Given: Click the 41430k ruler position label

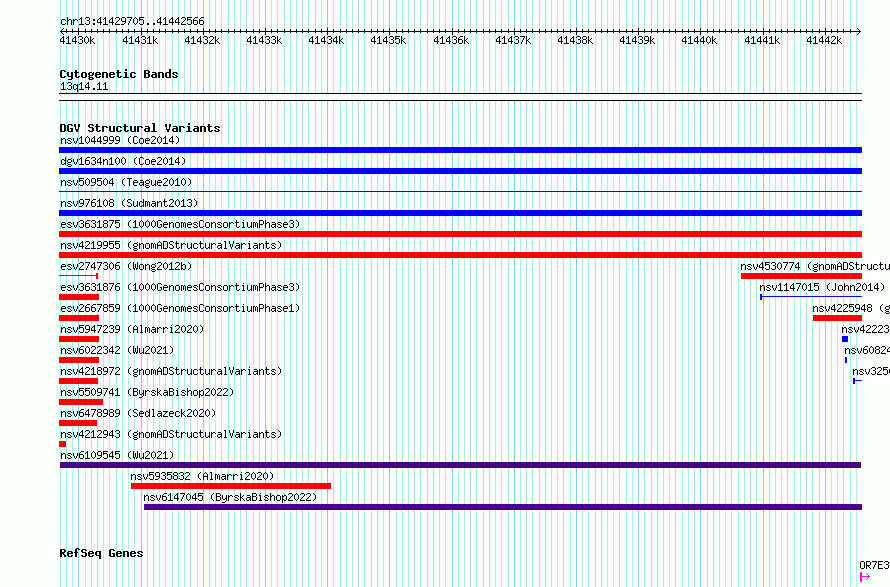Looking at the screenshot, I should click(77, 40).
